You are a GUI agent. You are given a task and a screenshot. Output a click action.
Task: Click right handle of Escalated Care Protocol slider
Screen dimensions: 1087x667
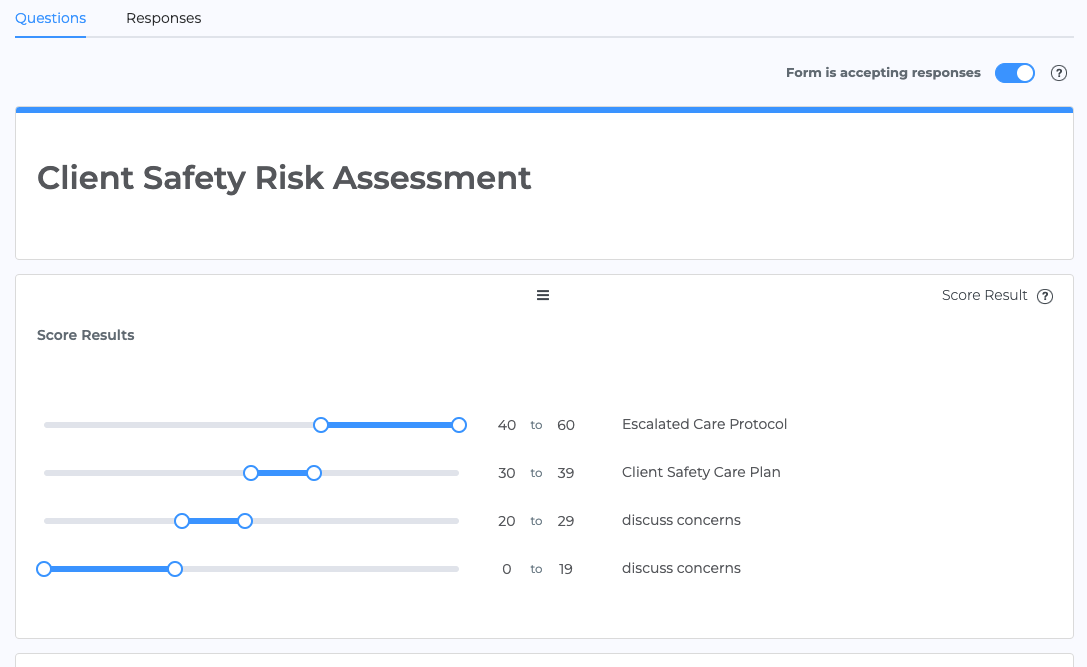[x=459, y=425]
